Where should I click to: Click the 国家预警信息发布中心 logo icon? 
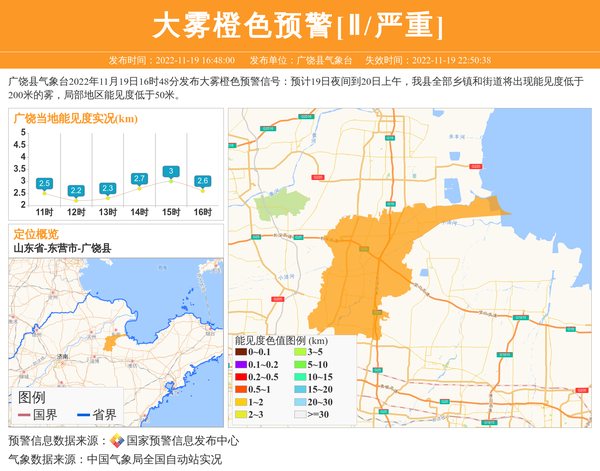(x=116, y=441)
